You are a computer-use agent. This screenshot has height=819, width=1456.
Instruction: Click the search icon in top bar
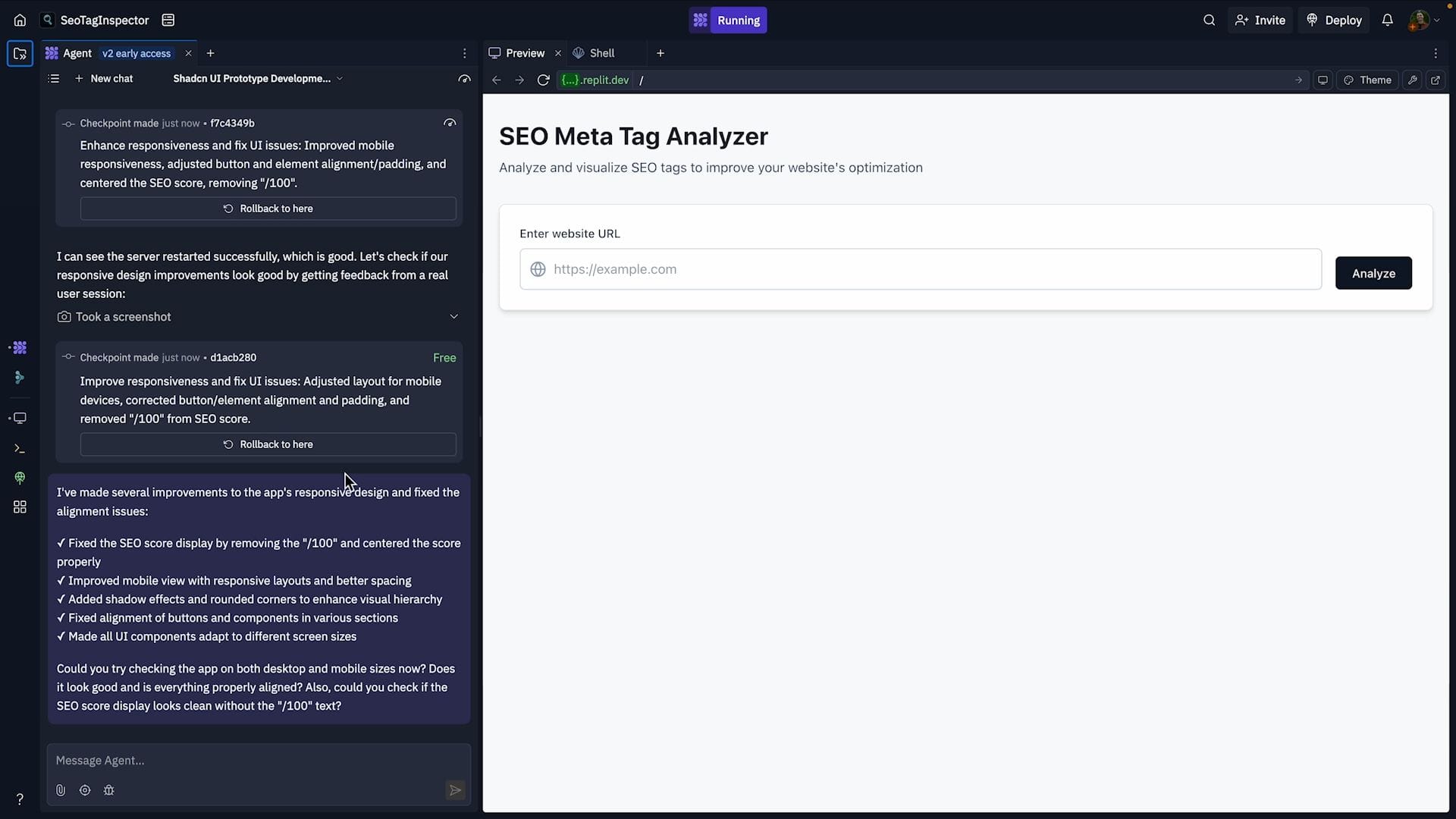[1209, 20]
